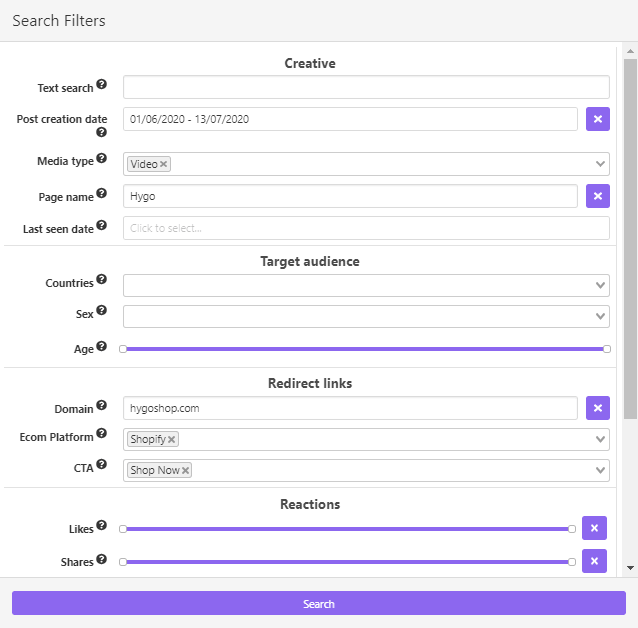
Task: Click the Text search help icon
Action: pos(101,84)
